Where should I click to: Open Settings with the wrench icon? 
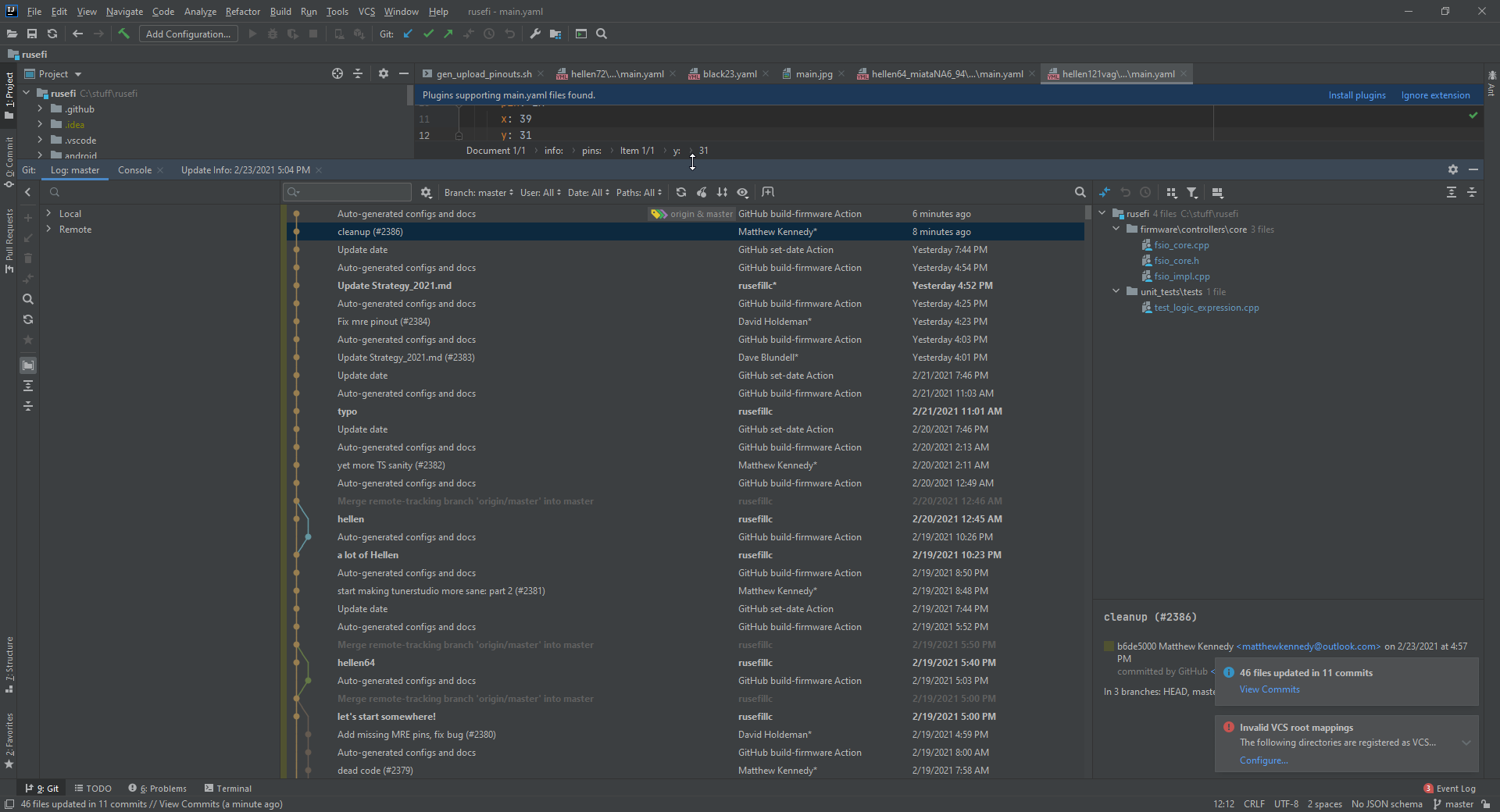[x=535, y=34]
